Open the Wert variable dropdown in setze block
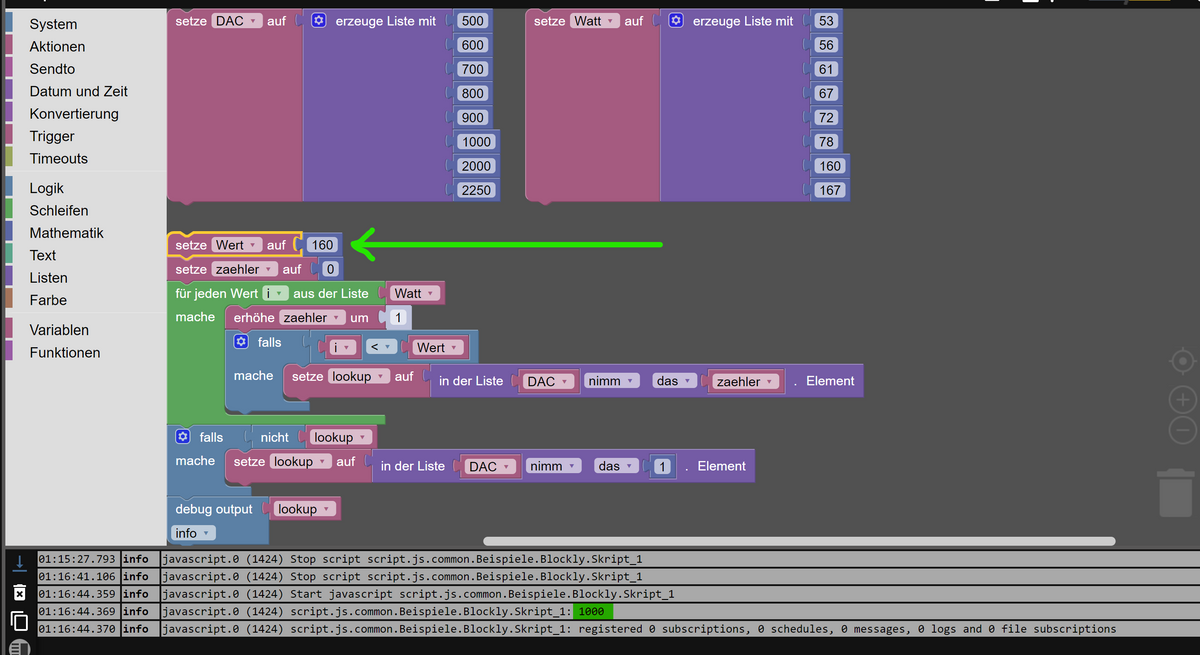 coord(237,245)
